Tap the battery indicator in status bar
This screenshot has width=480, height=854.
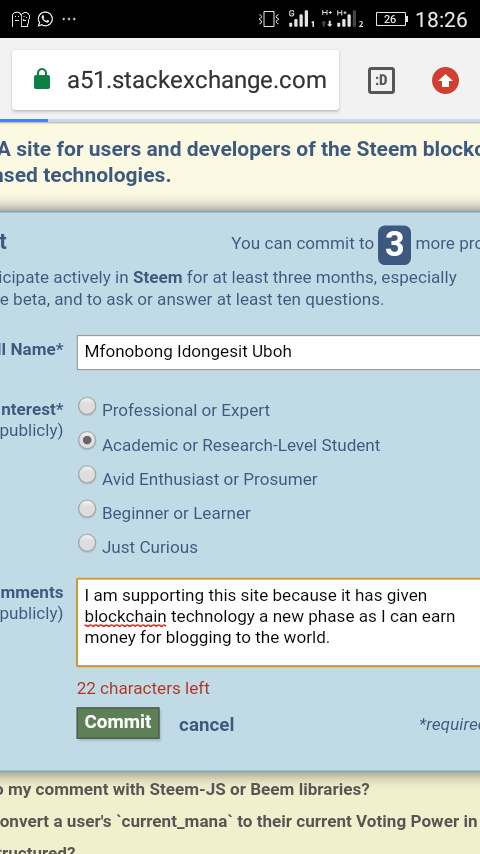391,19
